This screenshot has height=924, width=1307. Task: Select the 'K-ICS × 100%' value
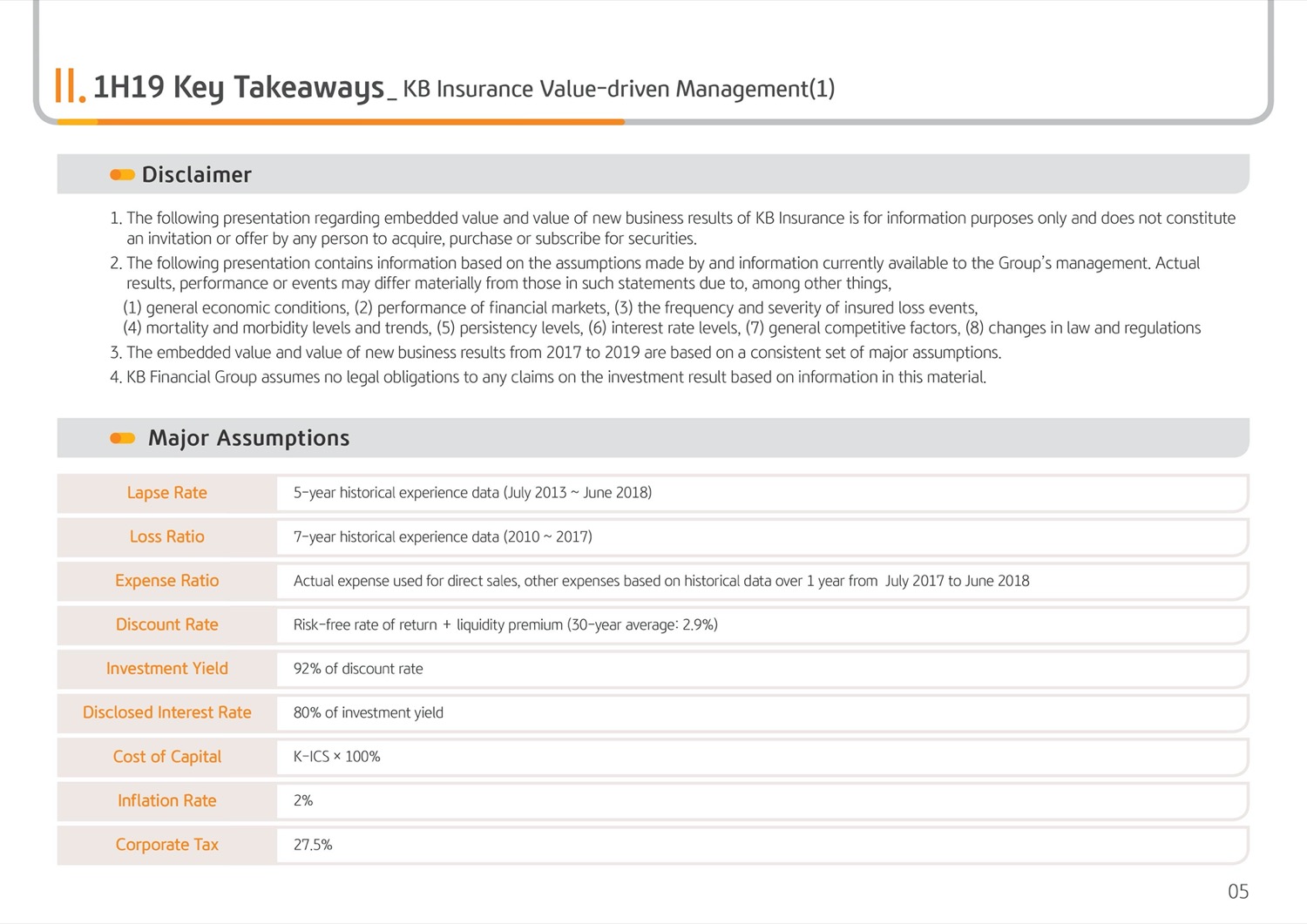coord(336,757)
